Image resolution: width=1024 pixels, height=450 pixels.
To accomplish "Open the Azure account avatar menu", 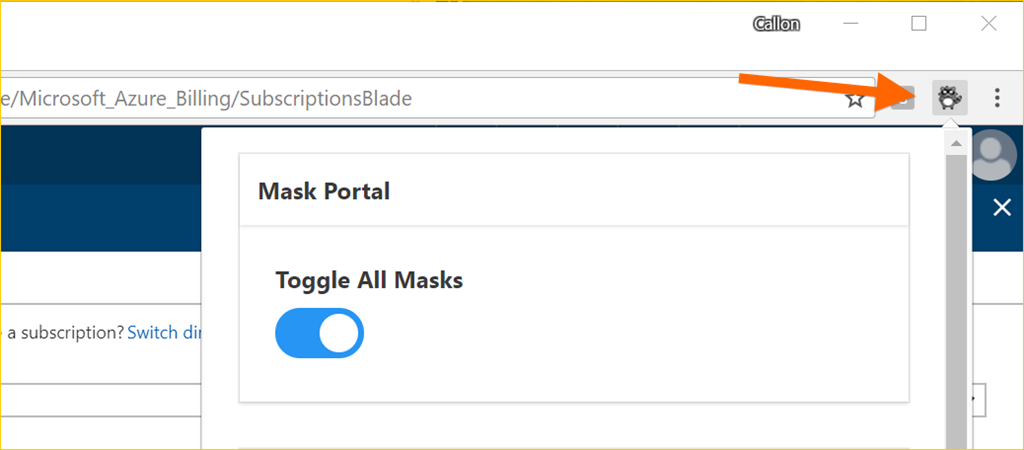I will pos(993,155).
